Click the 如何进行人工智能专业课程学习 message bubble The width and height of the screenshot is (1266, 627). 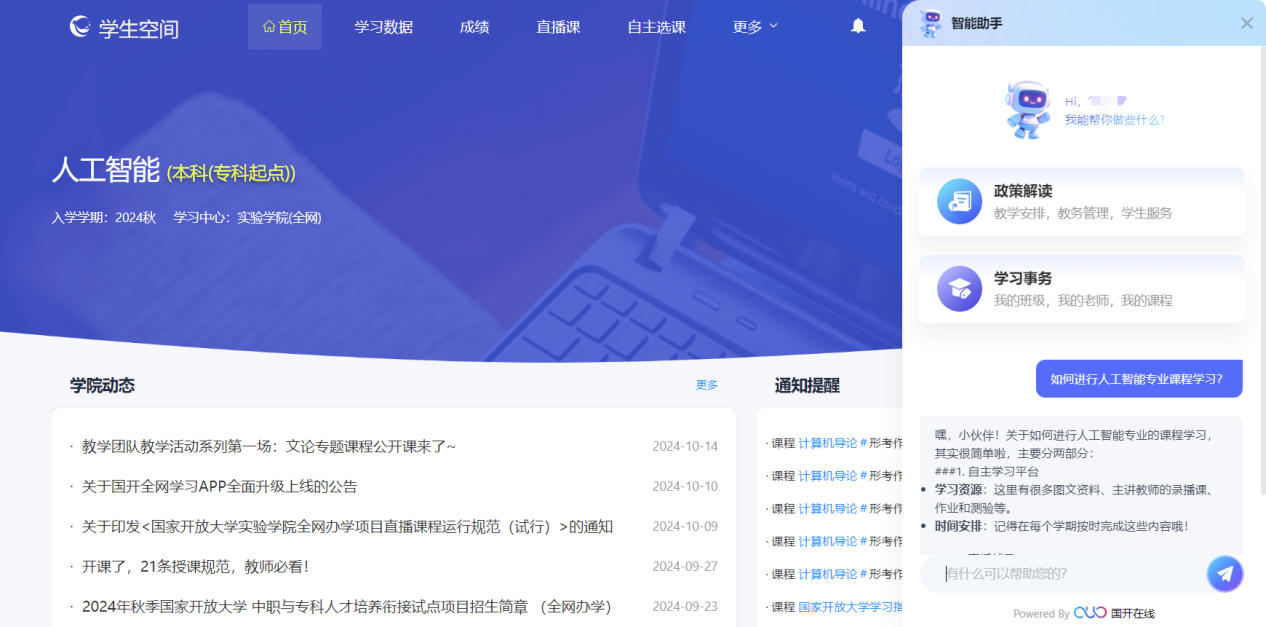point(1138,379)
